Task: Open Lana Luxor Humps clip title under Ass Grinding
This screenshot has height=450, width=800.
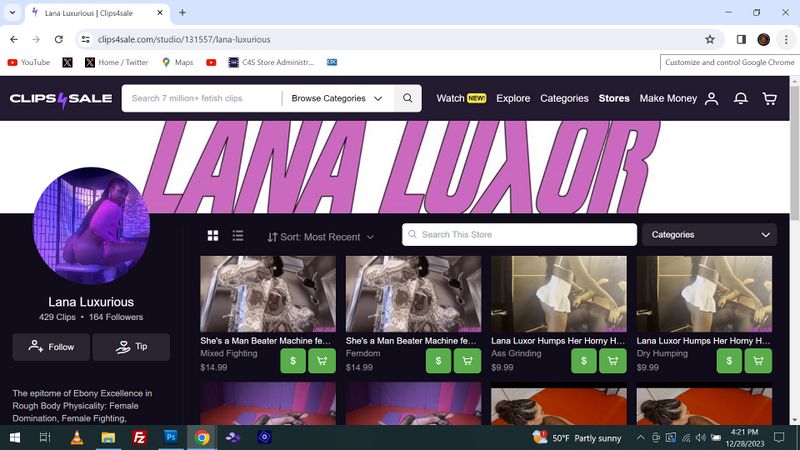Action: click(x=558, y=341)
